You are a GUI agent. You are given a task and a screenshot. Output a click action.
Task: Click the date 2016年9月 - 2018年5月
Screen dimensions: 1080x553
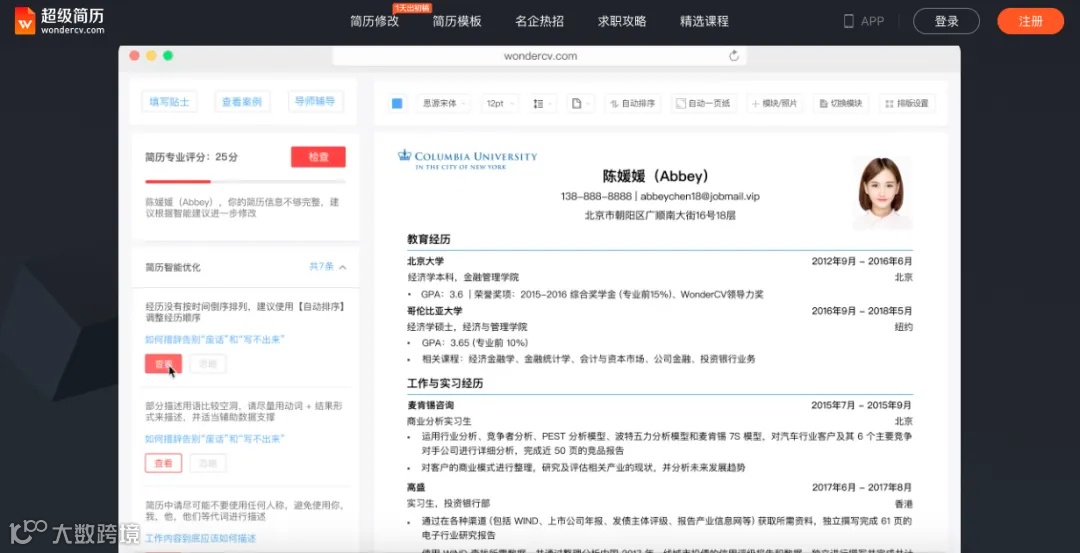point(862,311)
